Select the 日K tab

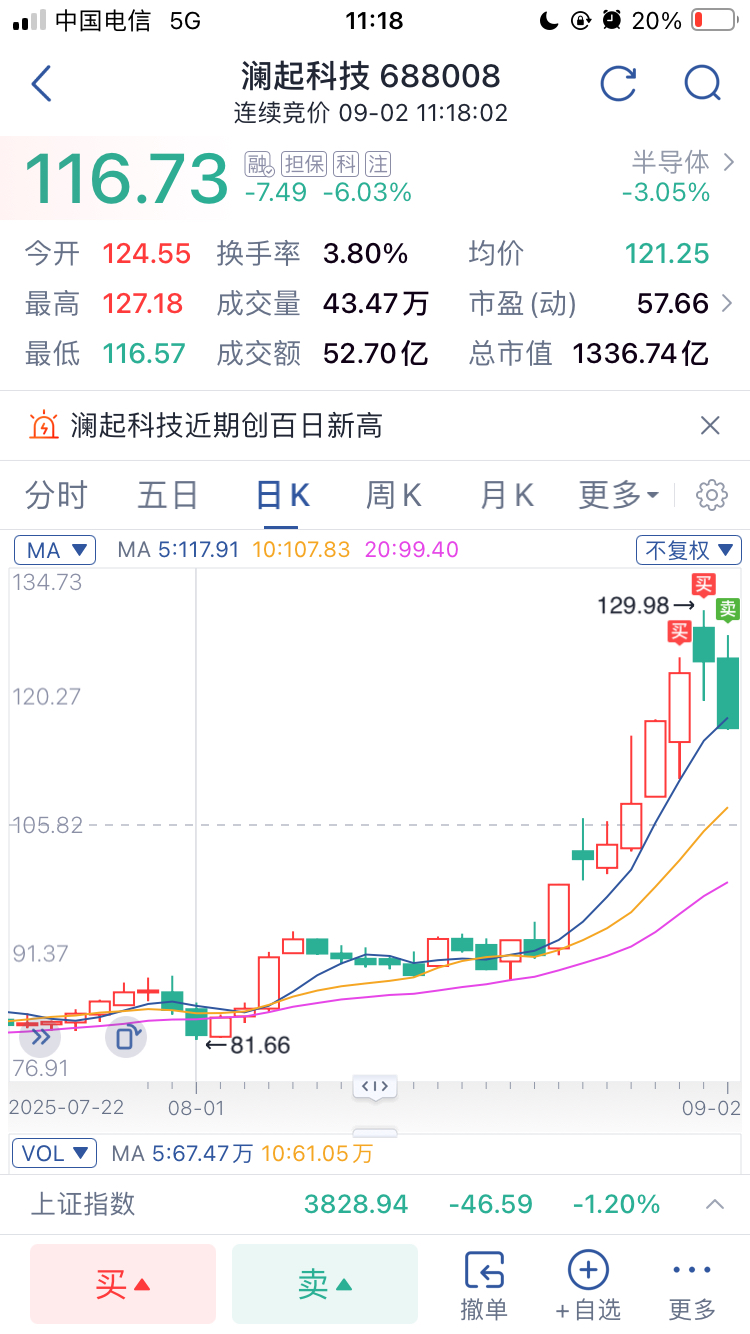pos(283,495)
